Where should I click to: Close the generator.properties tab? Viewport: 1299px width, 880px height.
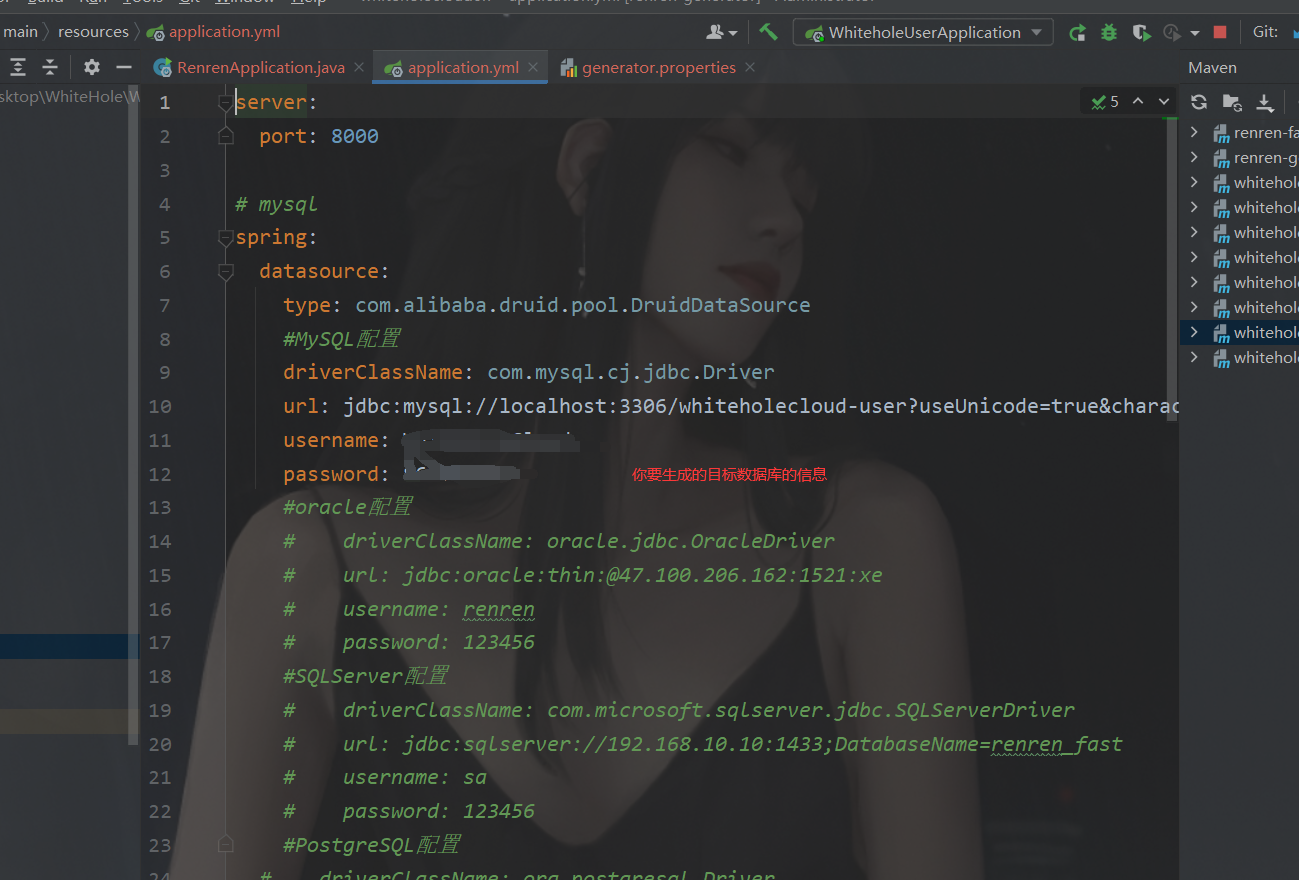click(750, 68)
